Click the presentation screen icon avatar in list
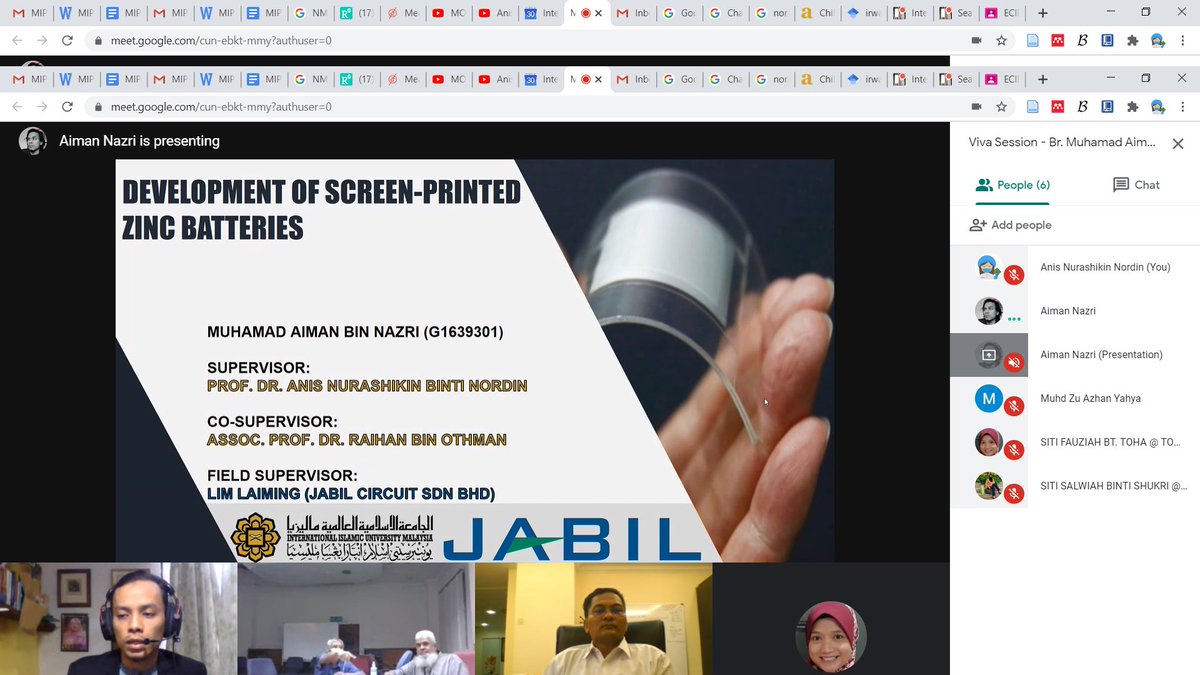Viewport: 1200px width, 675px height. click(x=988, y=355)
